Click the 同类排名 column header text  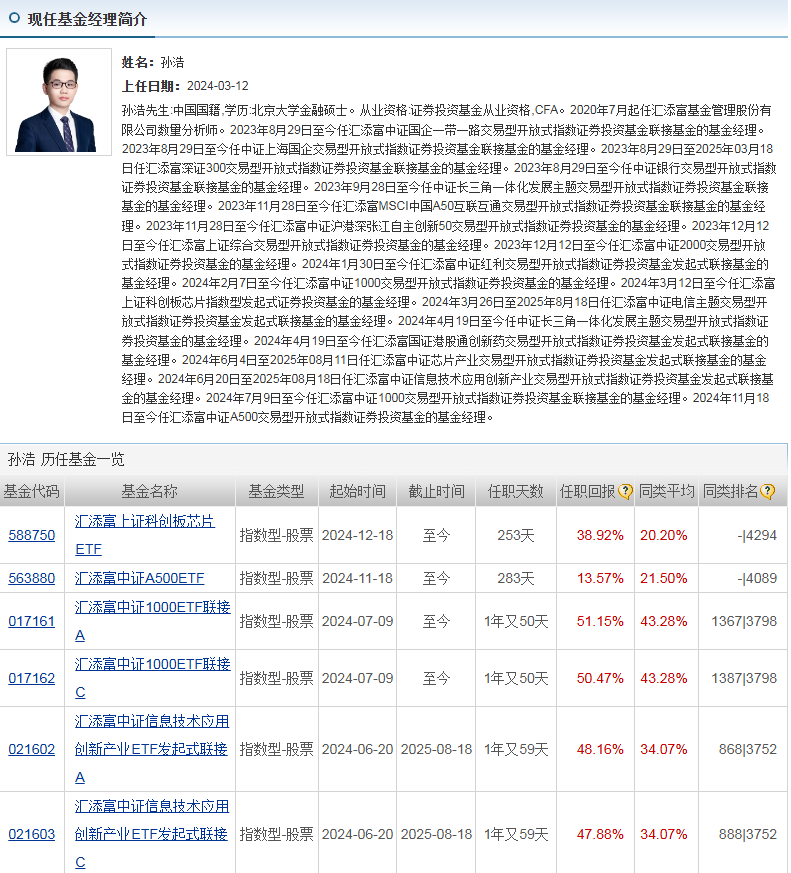pyautogui.click(x=731, y=492)
